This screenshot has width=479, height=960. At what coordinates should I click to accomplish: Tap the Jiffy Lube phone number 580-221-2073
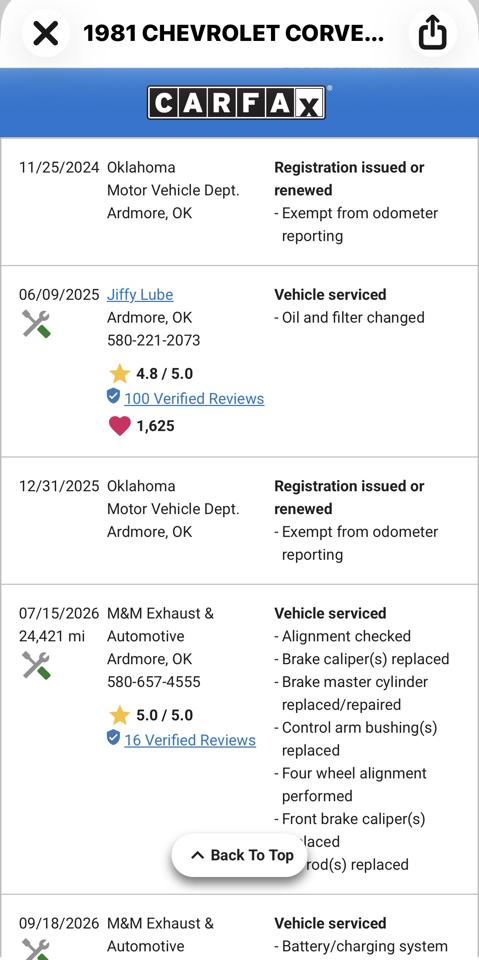(154, 340)
